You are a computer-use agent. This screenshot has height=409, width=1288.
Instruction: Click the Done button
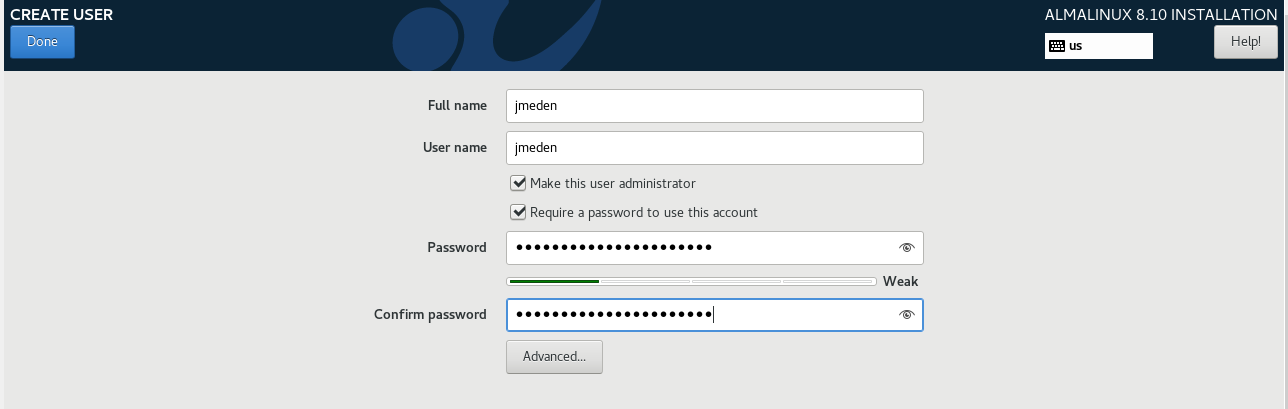(42, 42)
